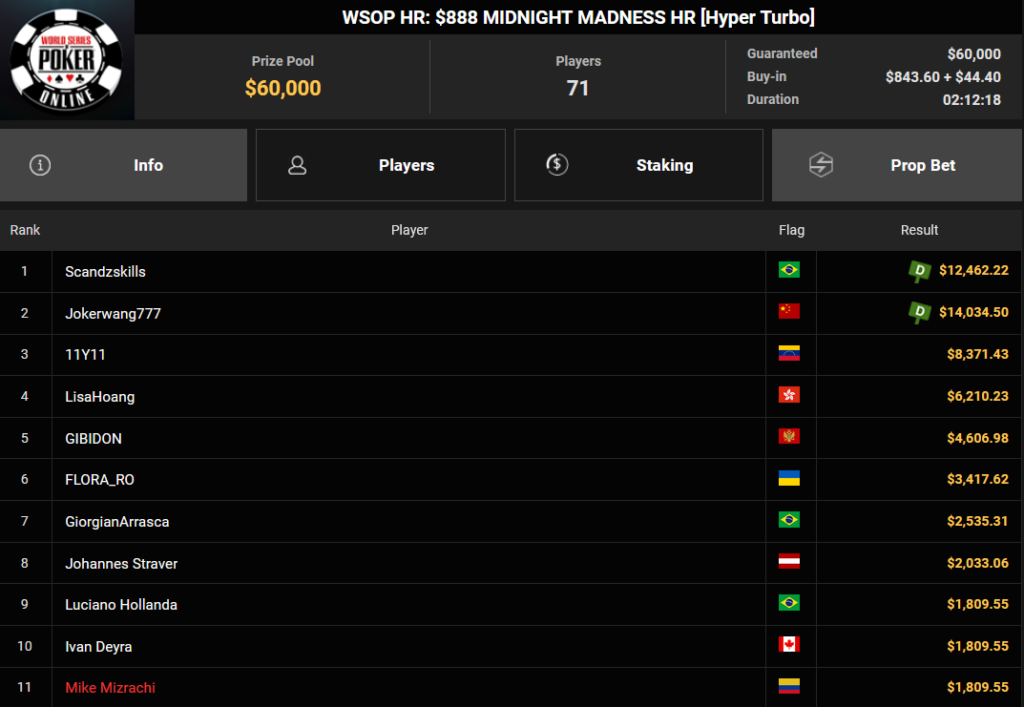
Task: Click the $8,371.43 result
Action: point(978,354)
